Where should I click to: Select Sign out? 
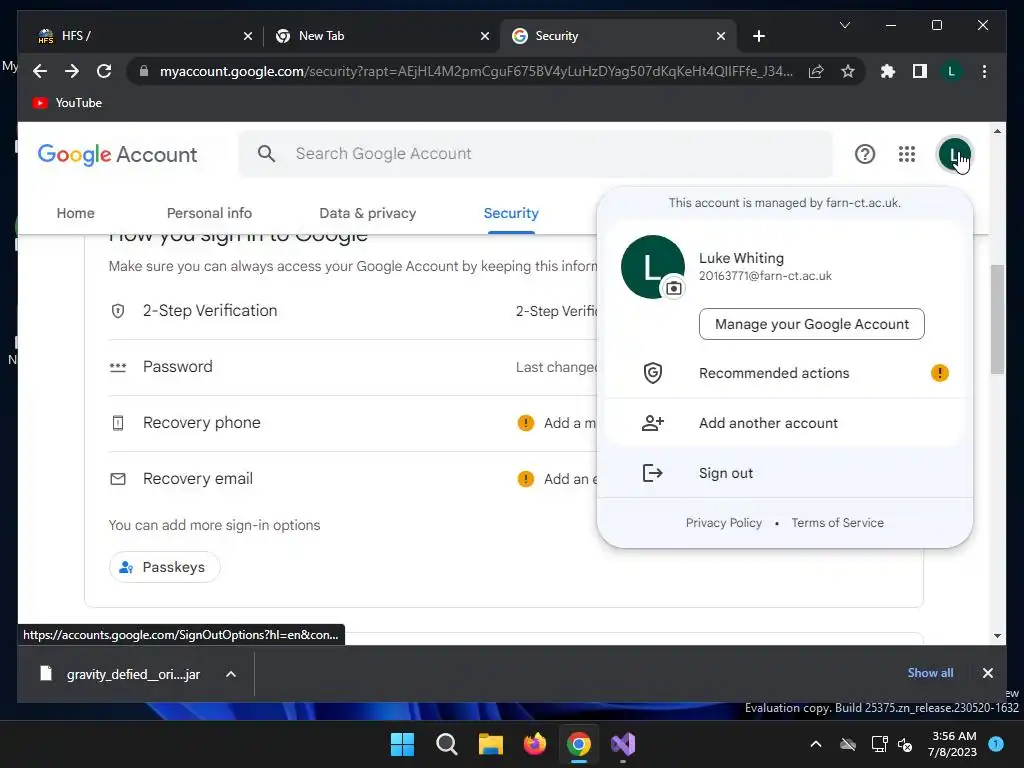pos(785,473)
